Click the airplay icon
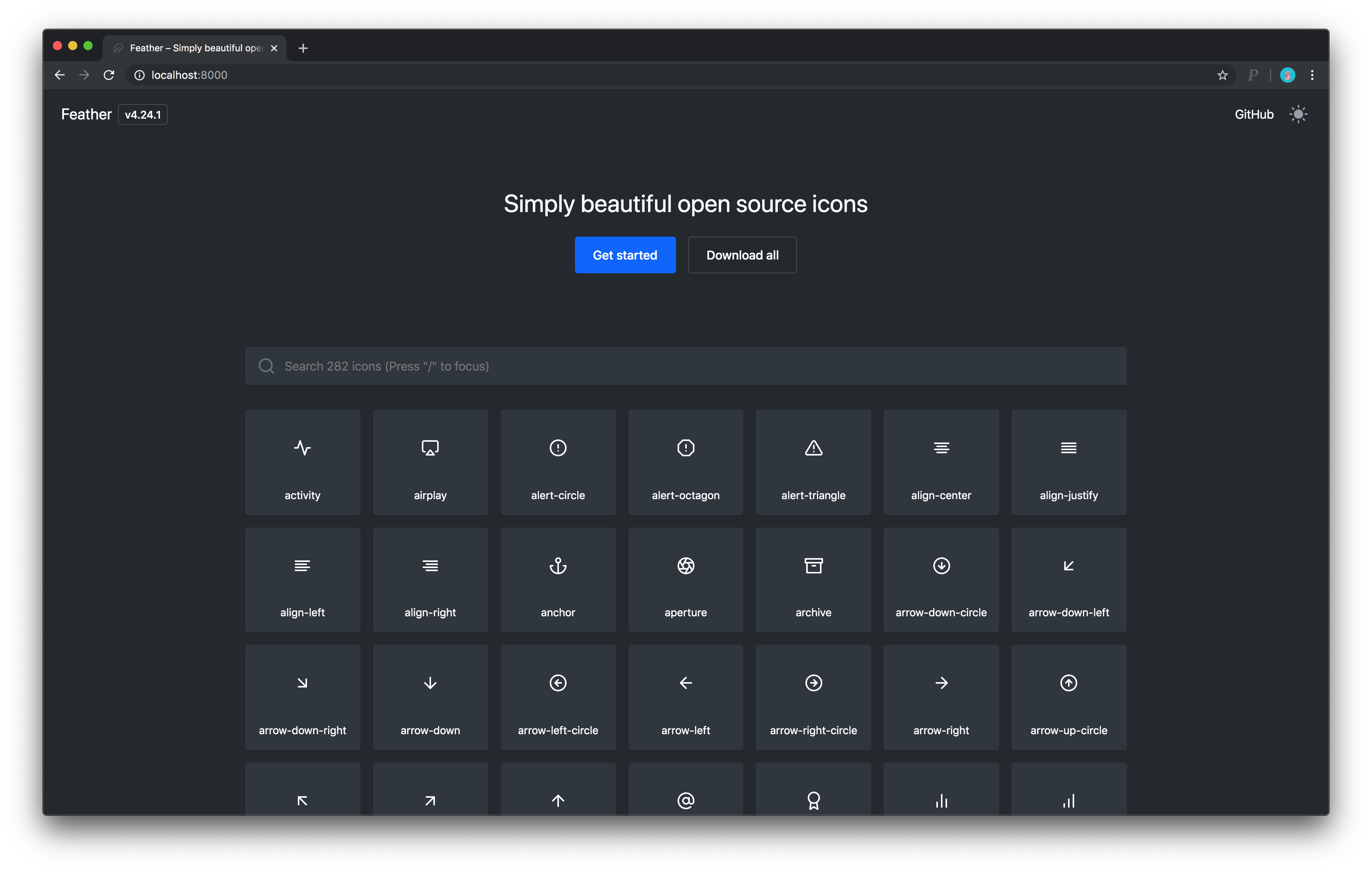The width and height of the screenshot is (1372, 872). point(430,462)
